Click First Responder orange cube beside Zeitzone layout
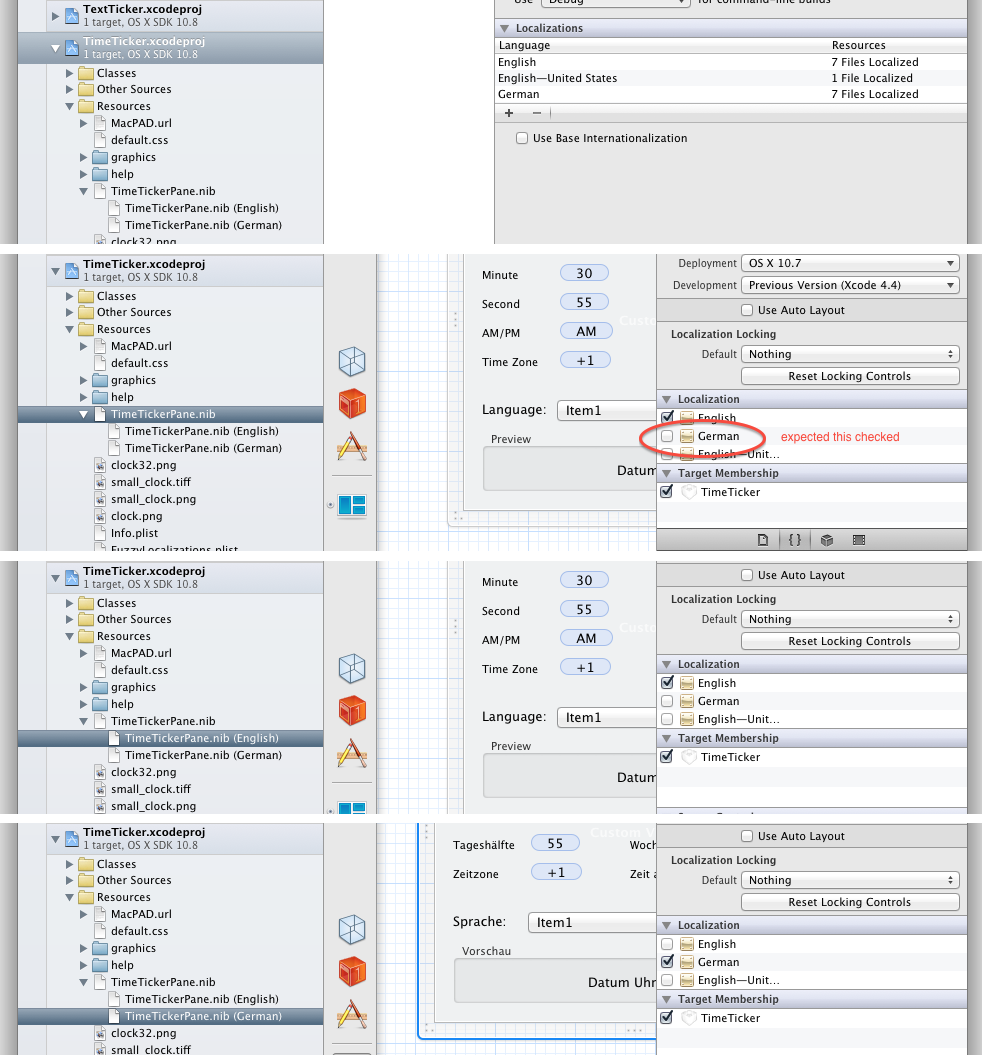Image resolution: width=982 pixels, height=1056 pixels. coord(352,971)
